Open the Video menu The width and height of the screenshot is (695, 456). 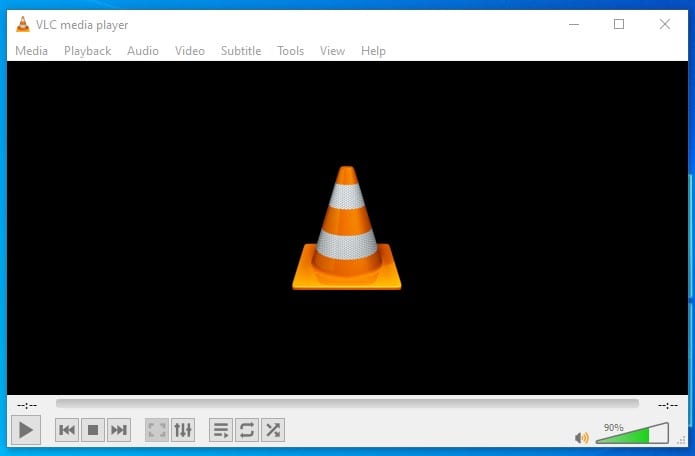click(190, 51)
